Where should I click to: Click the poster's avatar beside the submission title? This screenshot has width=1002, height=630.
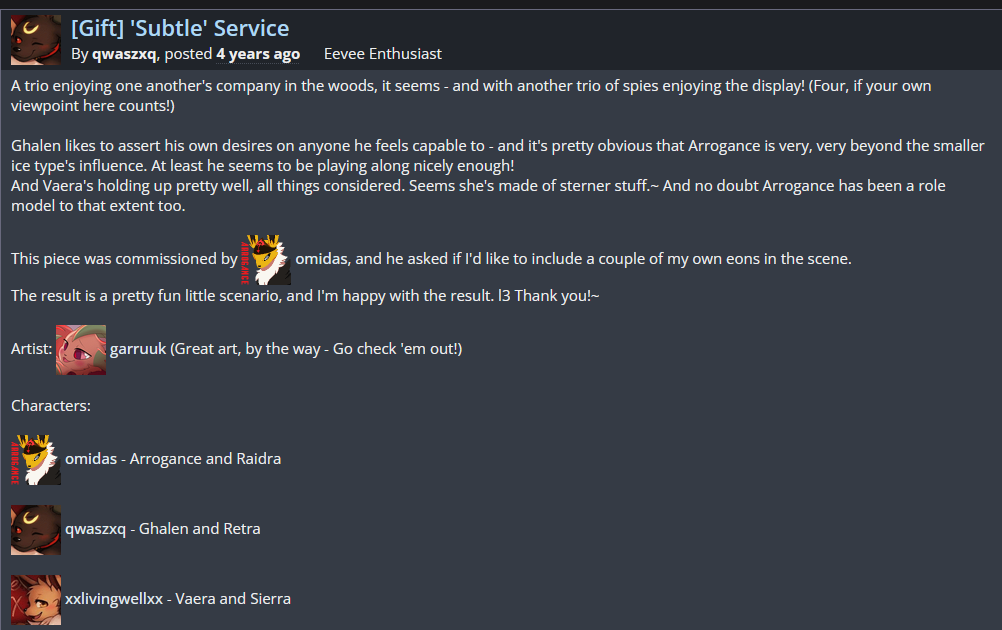click(x=36, y=40)
